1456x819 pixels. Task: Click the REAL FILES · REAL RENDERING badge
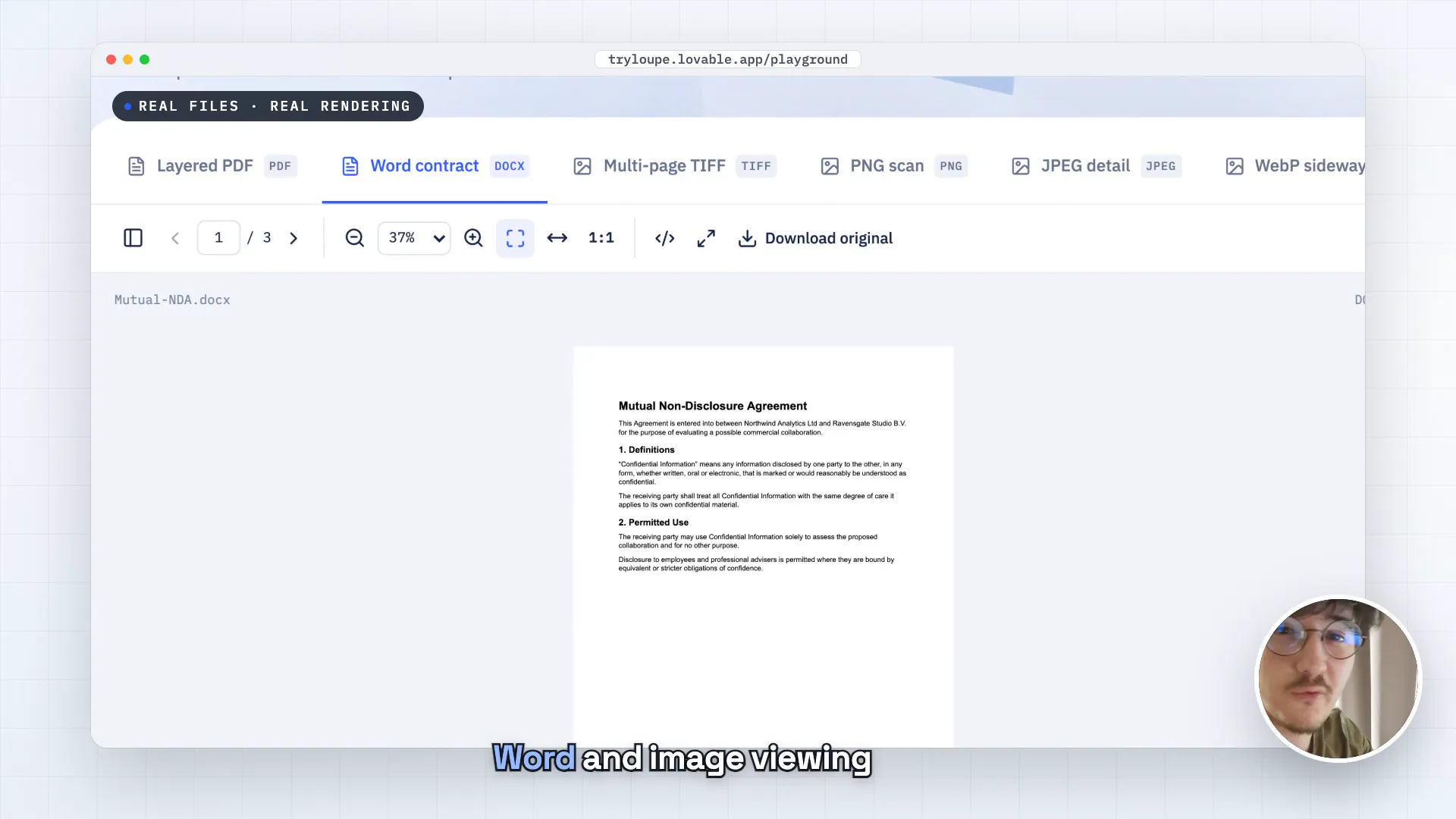[x=268, y=106]
